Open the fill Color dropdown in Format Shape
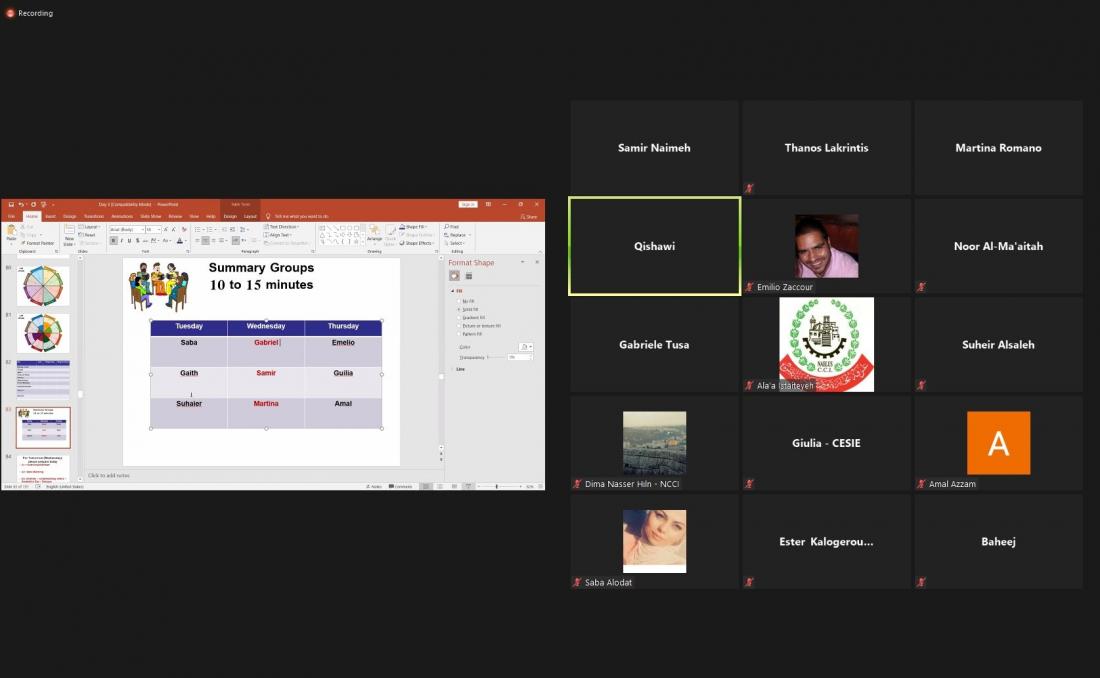1100x678 pixels. (527, 347)
